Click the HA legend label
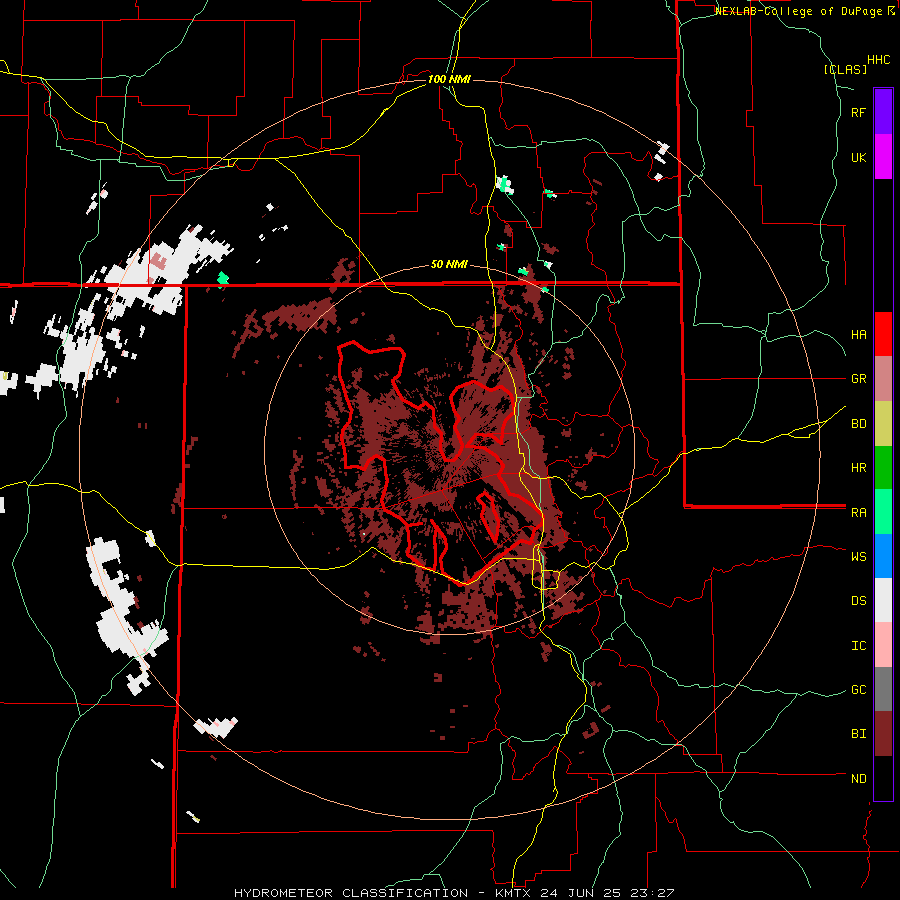Image resolution: width=900 pixels, height=900 pixels. tap(858, 334)
